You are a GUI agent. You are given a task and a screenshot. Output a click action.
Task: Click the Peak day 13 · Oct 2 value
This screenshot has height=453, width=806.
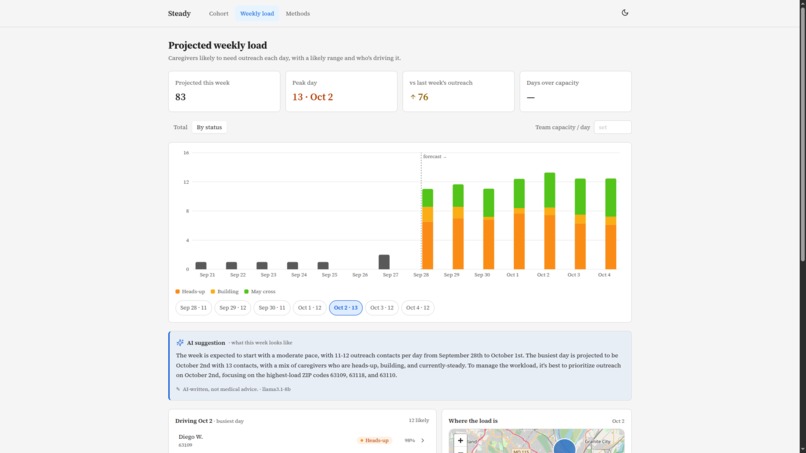click(x=313, y=97)
